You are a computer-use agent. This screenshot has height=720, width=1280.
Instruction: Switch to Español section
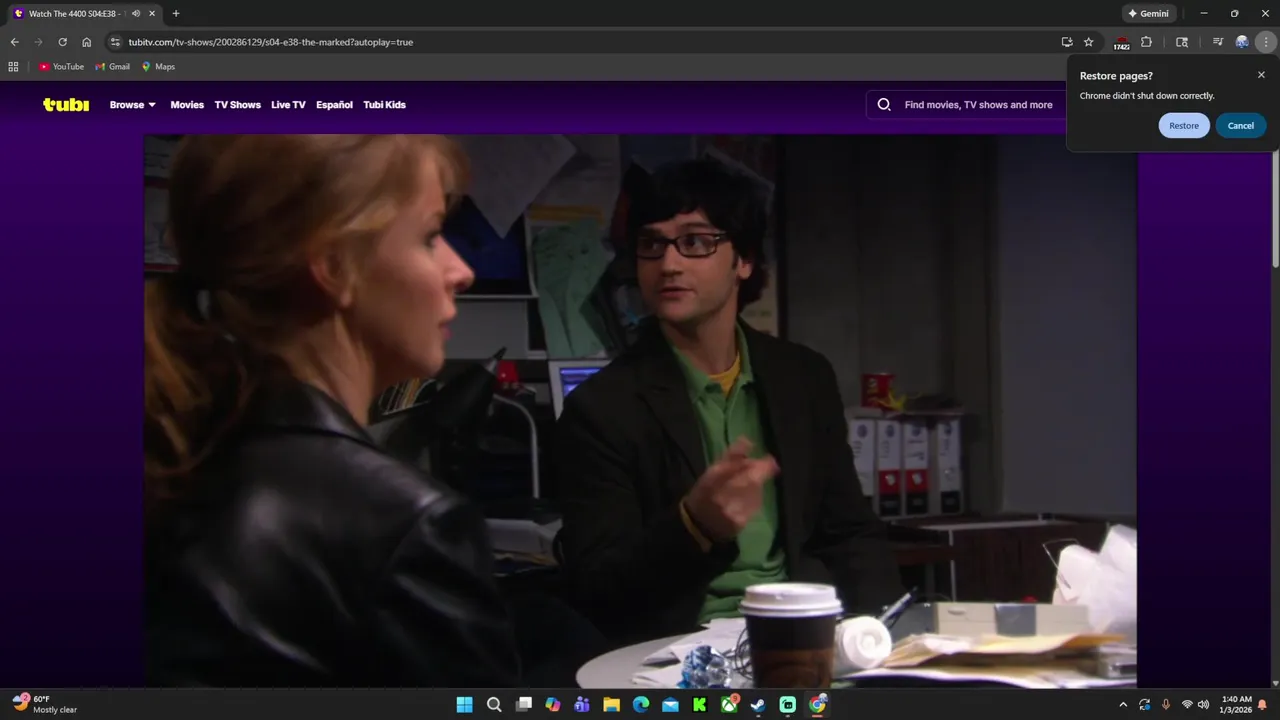334,104
